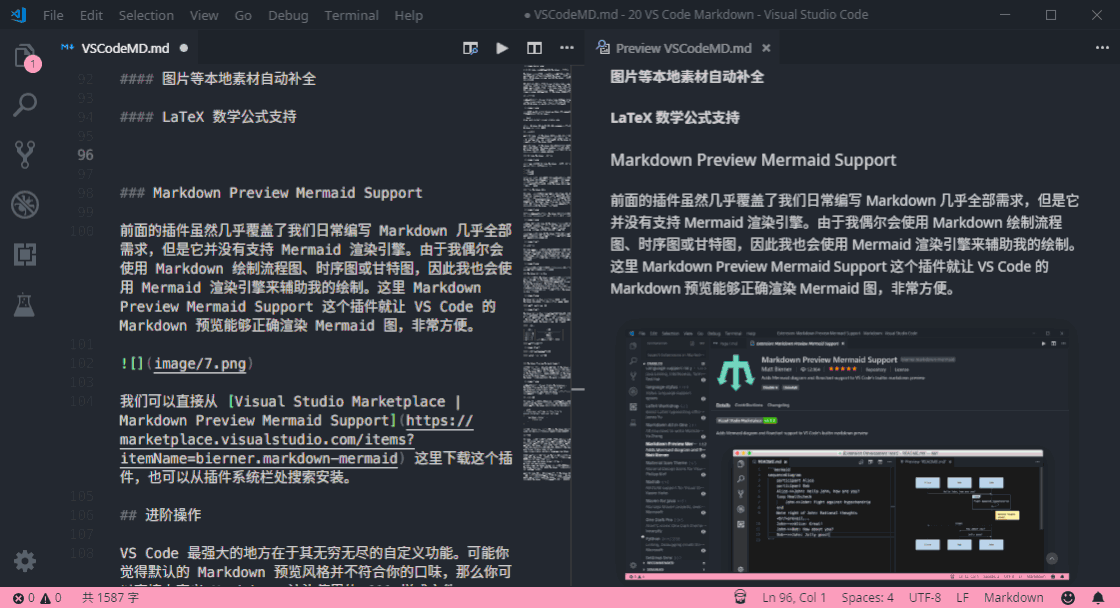Click the unsaved dot on VSCodeMD.md tab
The height and width of the screenshot is (608, 1120).
184,48
